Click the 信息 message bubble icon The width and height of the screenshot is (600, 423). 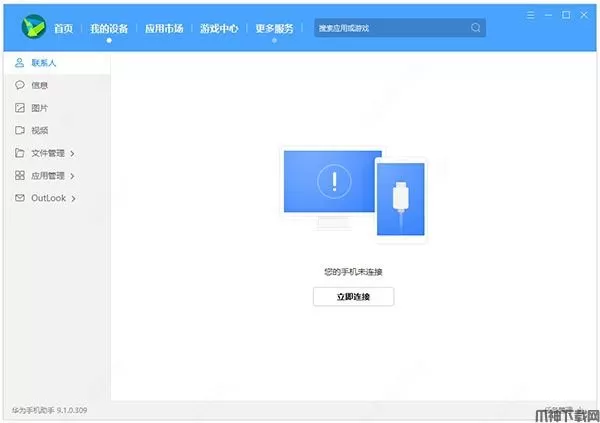point(20,85)
